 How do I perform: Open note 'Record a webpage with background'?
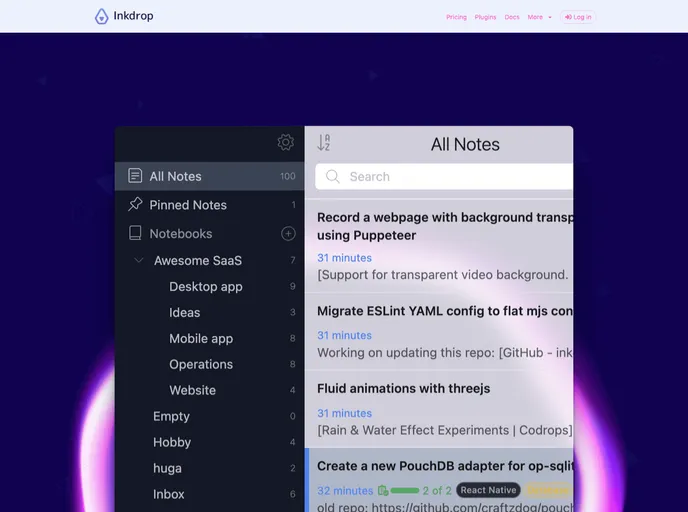(439, 246)
